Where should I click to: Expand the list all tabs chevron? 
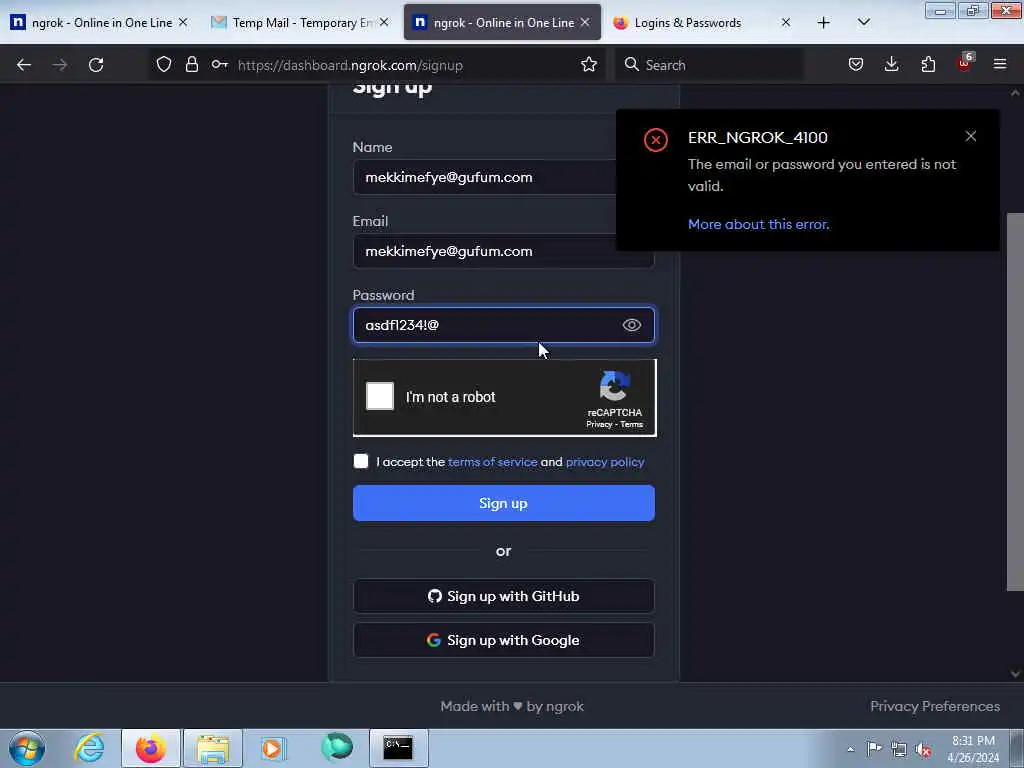(863, 22)
